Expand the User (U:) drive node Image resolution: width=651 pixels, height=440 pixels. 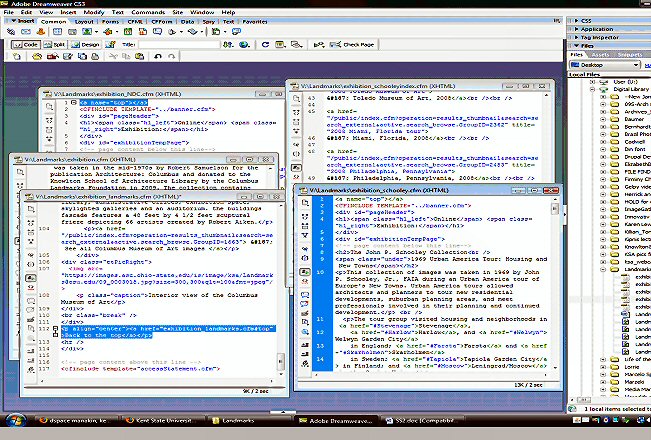coord(593,82)
